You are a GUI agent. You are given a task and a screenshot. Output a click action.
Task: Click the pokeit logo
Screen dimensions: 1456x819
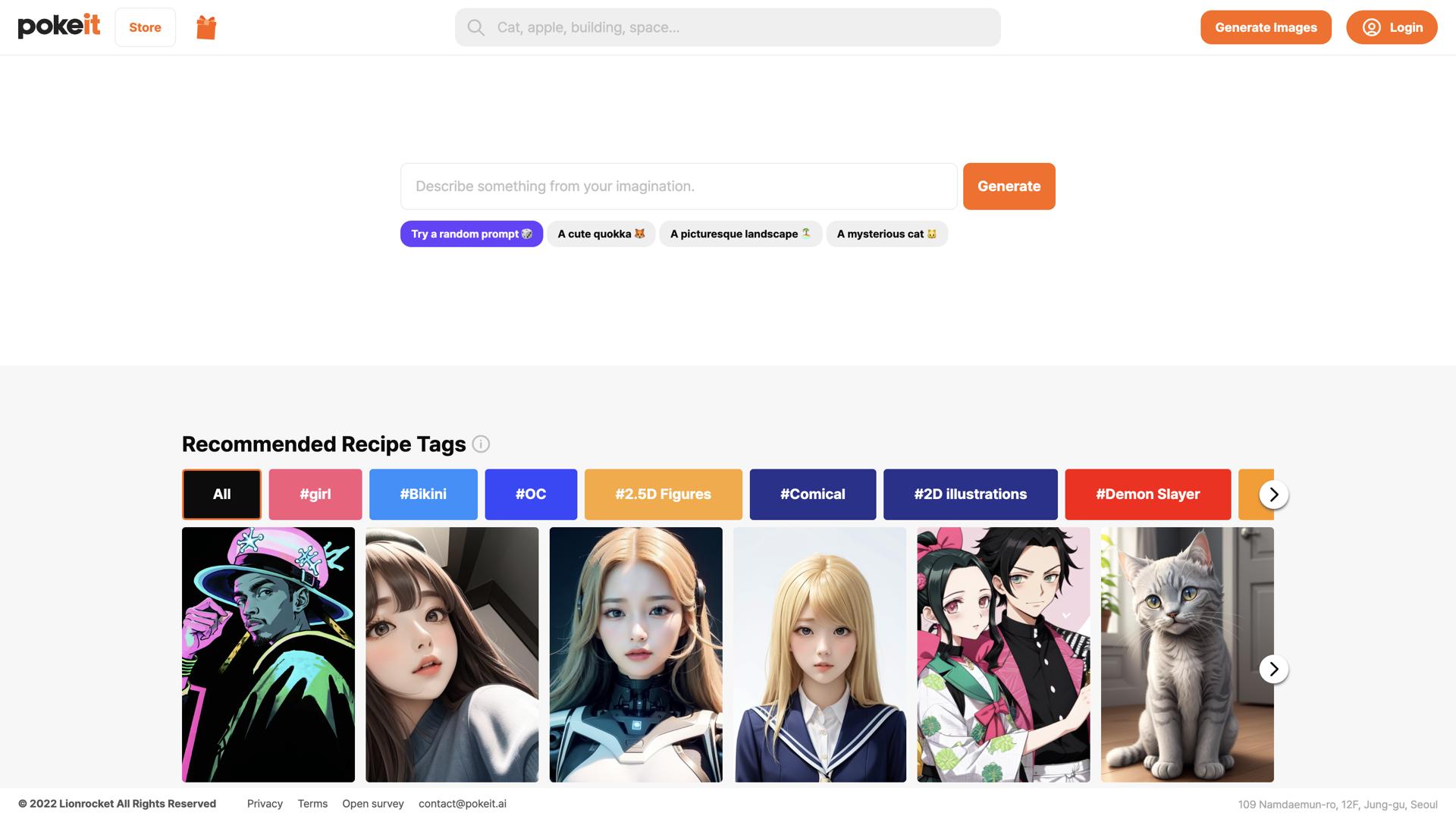coord(59,27)
